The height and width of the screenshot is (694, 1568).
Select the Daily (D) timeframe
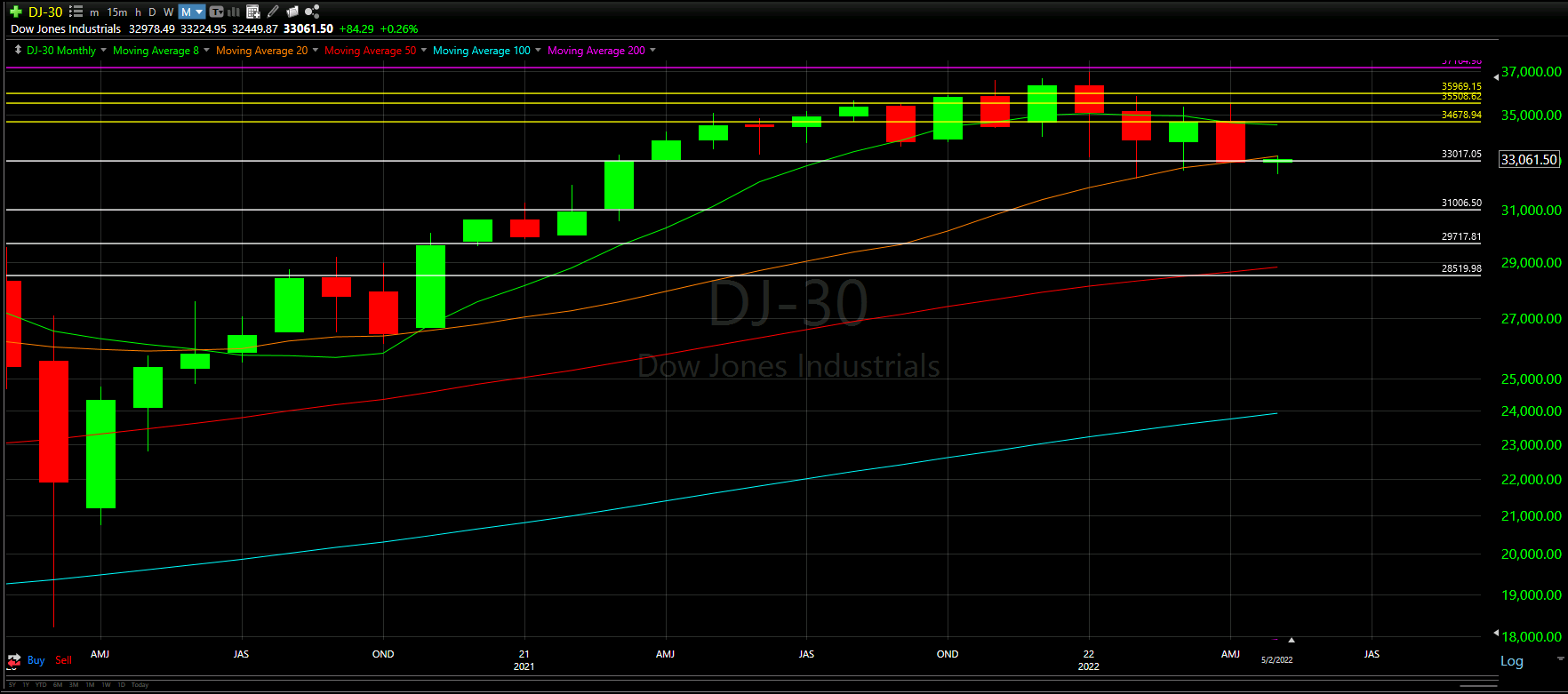coord(152,12)
